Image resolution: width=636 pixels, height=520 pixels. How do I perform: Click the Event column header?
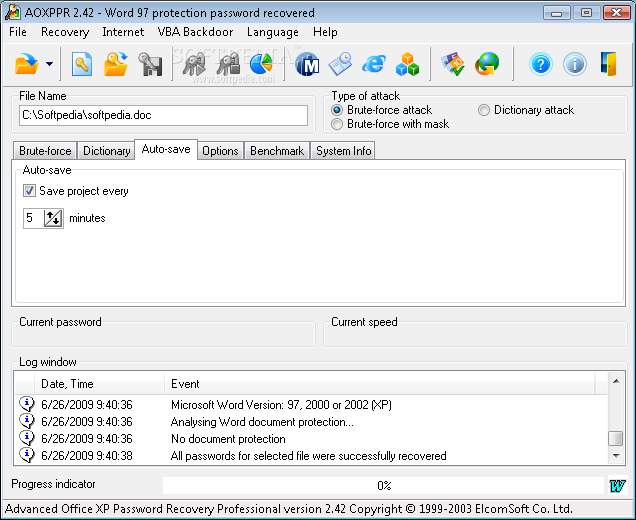tap(380, 384)
